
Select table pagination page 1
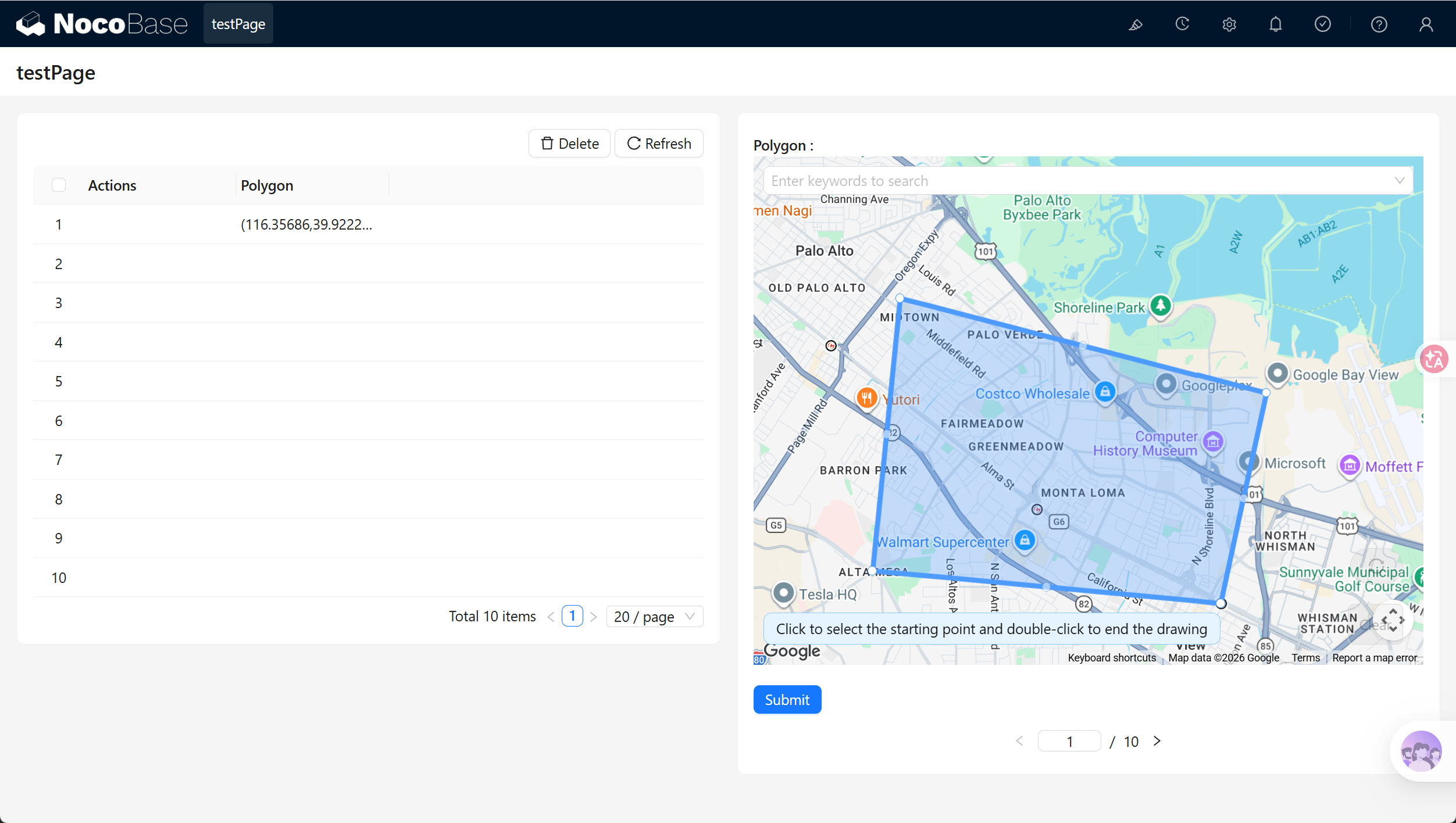[x=572, y=616]
